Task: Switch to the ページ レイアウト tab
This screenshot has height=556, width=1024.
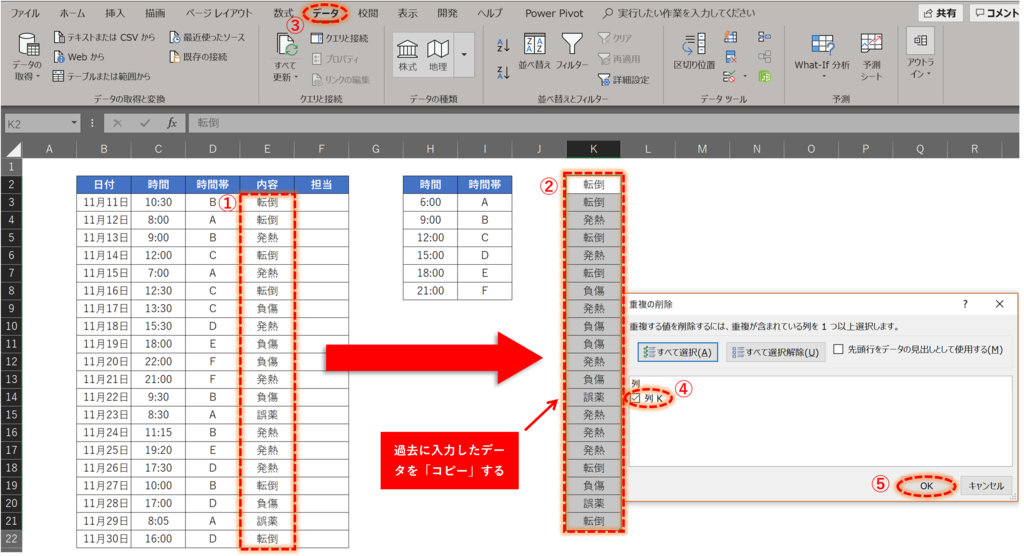Action: 219,13
